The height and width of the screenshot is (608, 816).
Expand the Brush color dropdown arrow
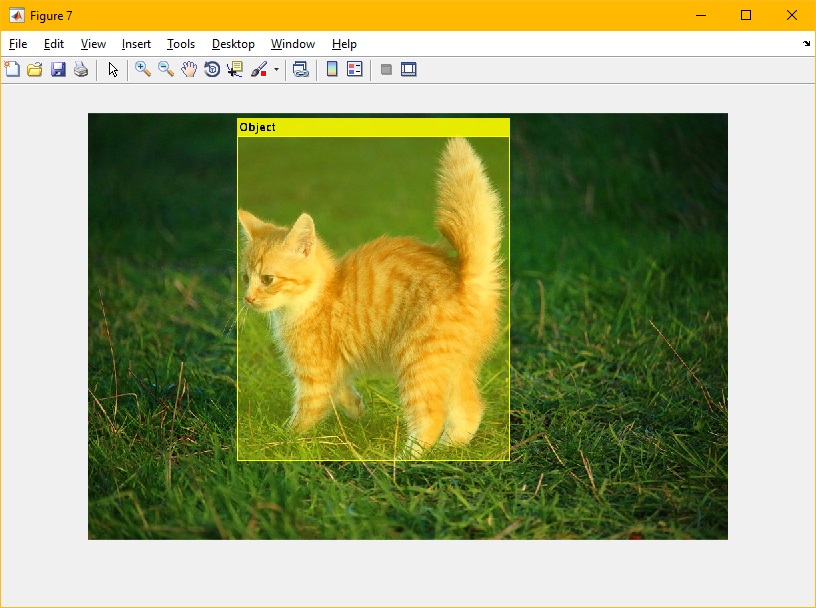276,70
